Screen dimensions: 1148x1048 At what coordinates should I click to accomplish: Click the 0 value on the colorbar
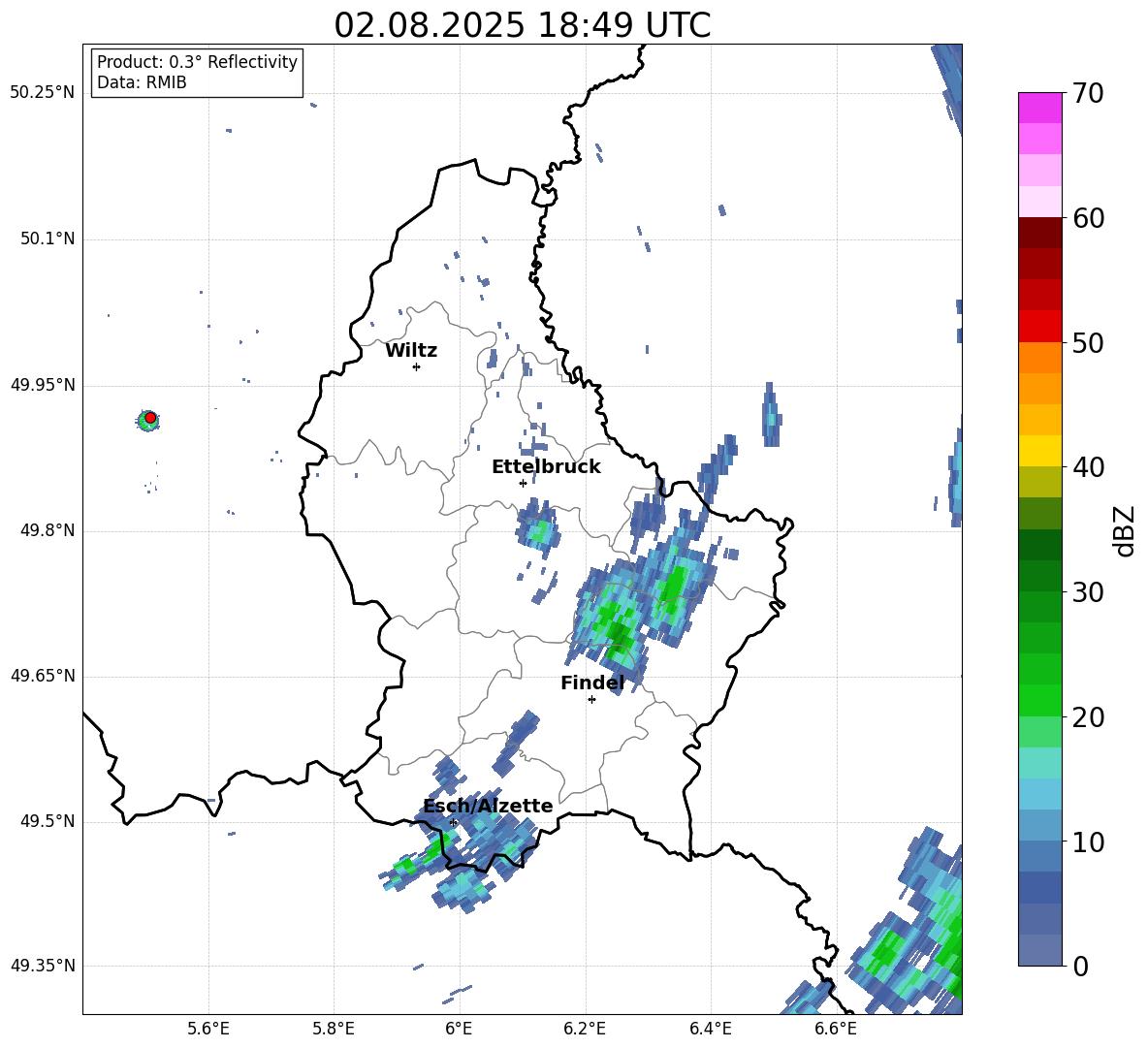click(x=1080, y=966)
